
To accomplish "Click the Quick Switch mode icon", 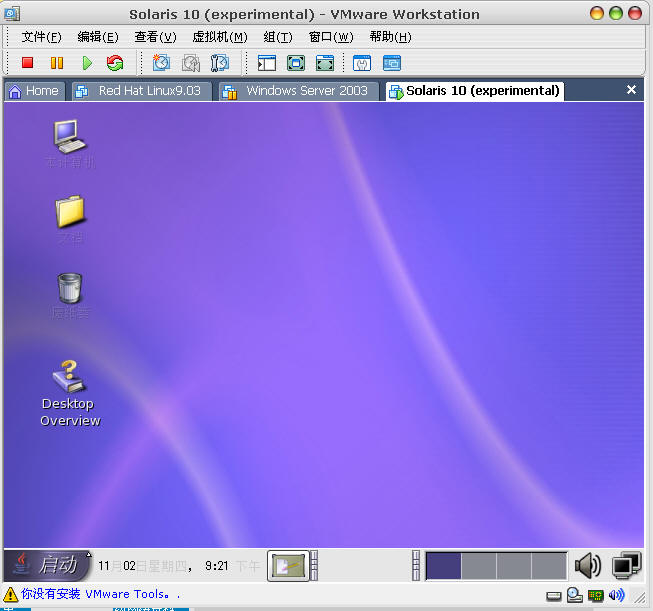I will 325,63.
